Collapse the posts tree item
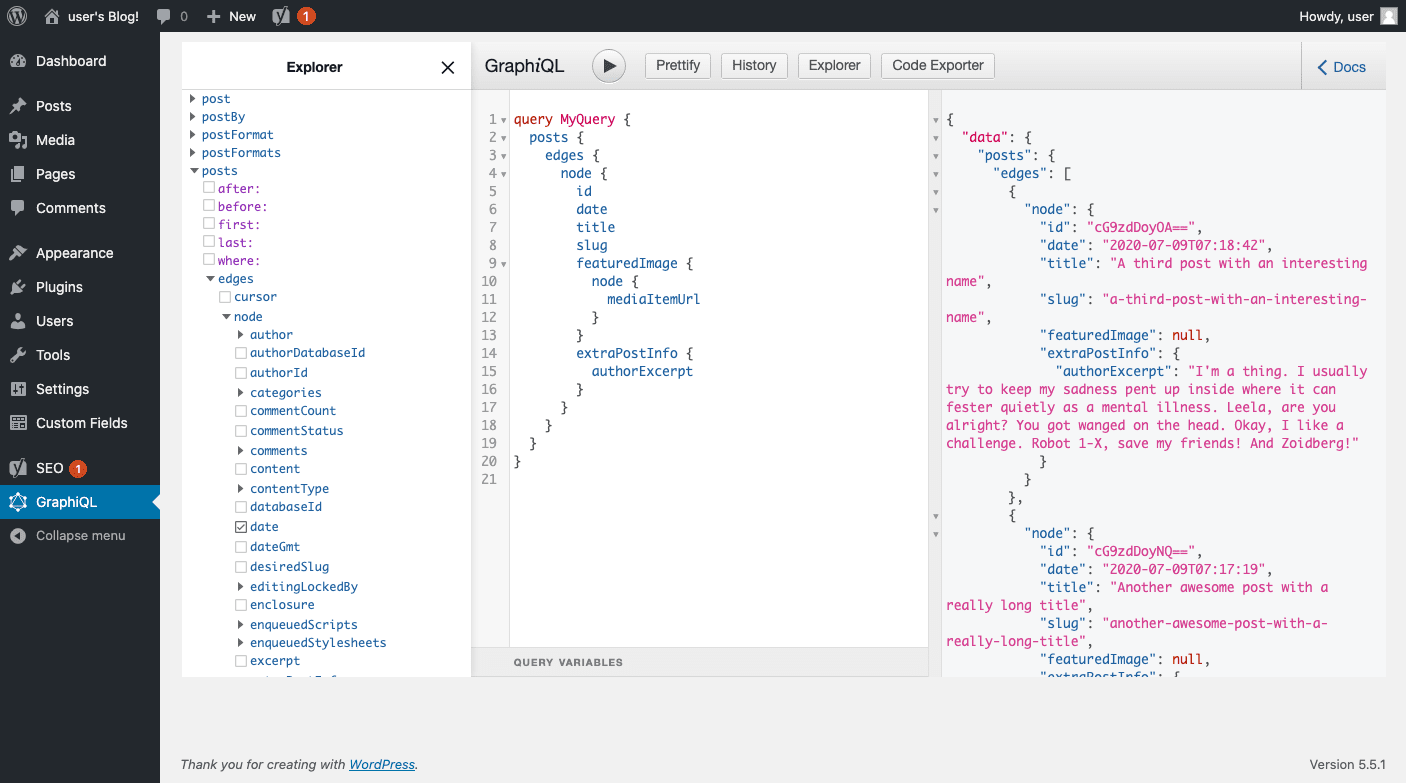Screen dimensions: 1406x783 click(x=193, y=170)
